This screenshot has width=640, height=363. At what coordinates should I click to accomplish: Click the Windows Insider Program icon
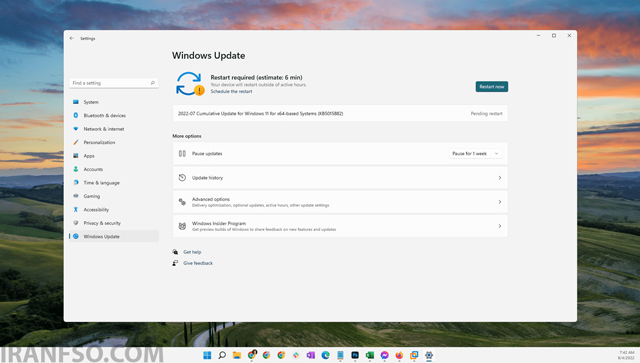pyautogui.click(x=182, y=226)
